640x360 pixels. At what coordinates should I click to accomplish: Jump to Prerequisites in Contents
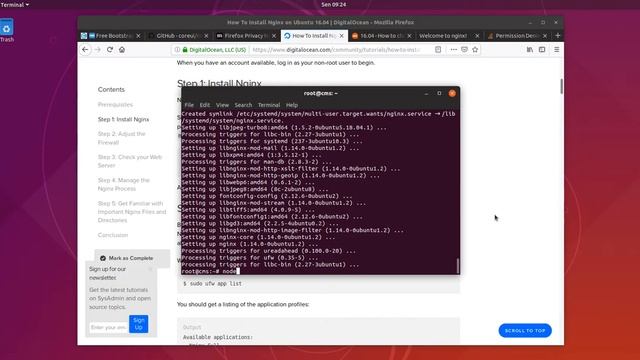[115, 104]
